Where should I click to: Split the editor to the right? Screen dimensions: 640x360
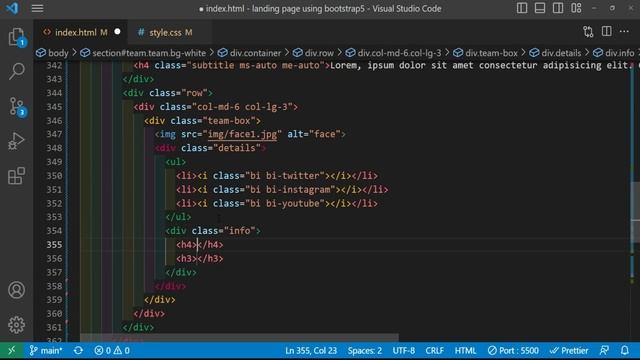click(607, 31)
